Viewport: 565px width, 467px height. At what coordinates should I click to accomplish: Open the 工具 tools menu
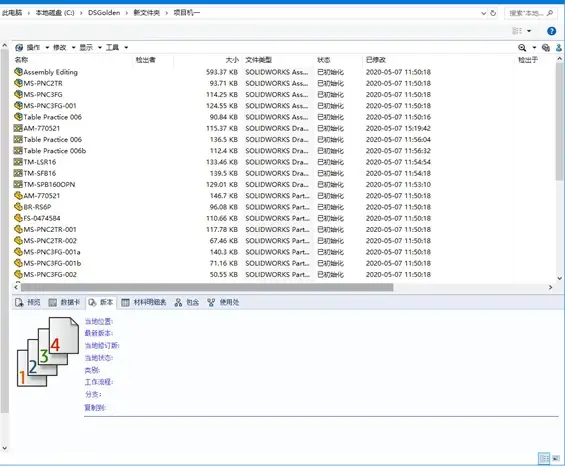pos(117,47)
